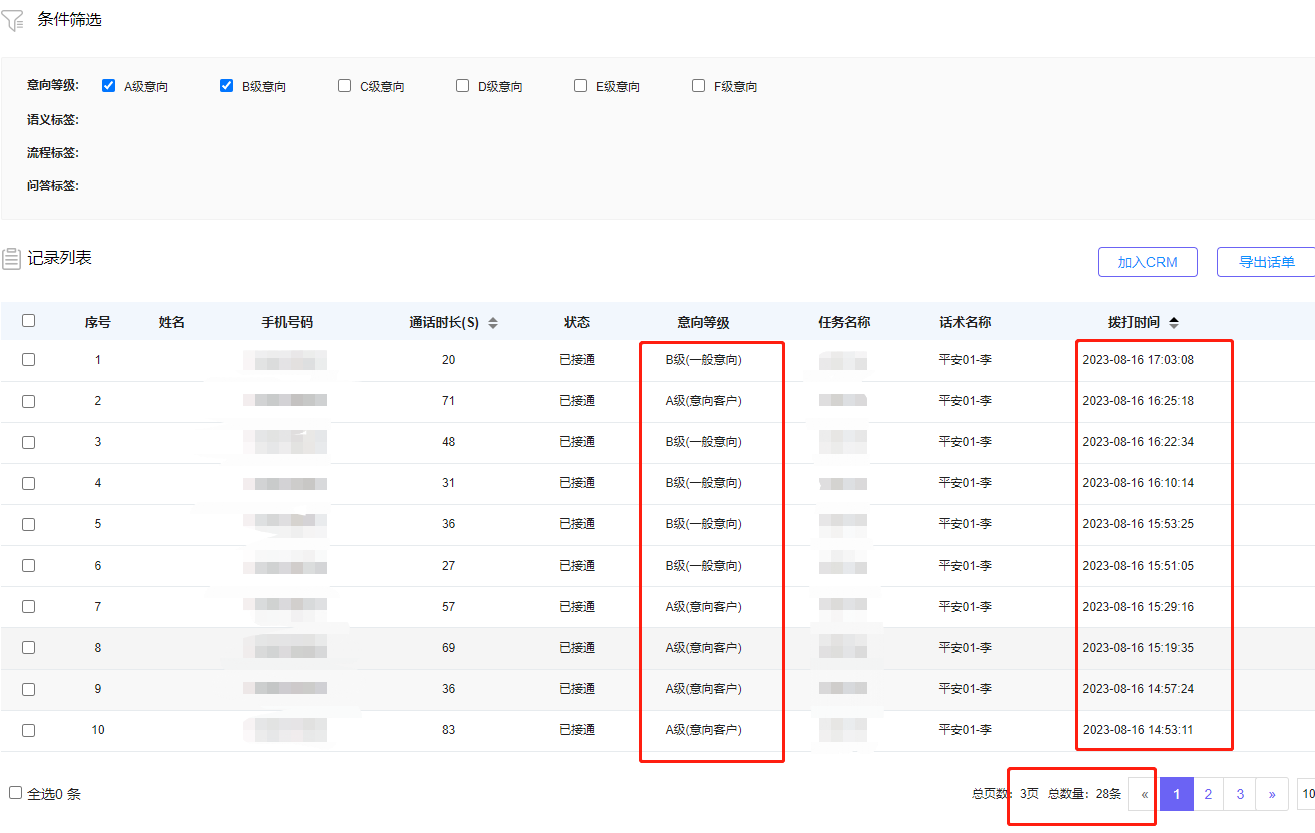Open the page size dropdown showing 10
Viewport: 1315px width, 833px height.
point(1306,794)
